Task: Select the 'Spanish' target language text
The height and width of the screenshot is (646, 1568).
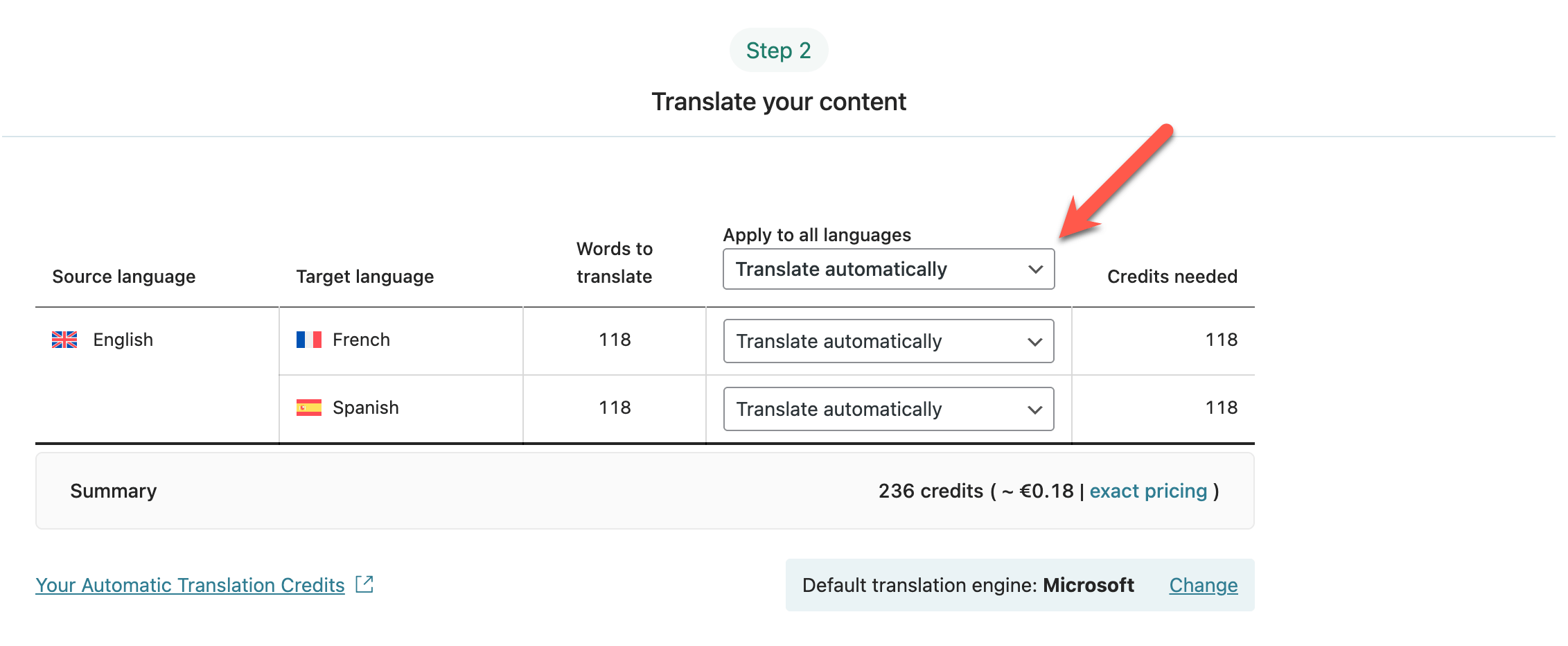Action: point(366,408)
